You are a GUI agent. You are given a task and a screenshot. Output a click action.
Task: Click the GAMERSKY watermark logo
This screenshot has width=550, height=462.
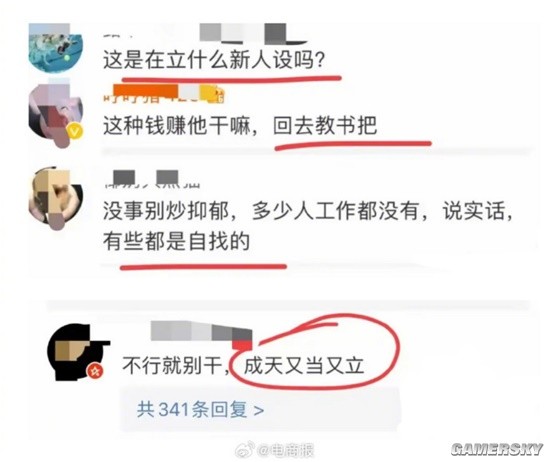(497, 449)
